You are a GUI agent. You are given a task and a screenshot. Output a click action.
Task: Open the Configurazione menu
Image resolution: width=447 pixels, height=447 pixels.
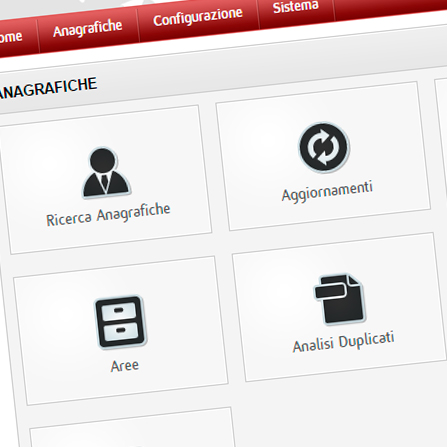198,17
